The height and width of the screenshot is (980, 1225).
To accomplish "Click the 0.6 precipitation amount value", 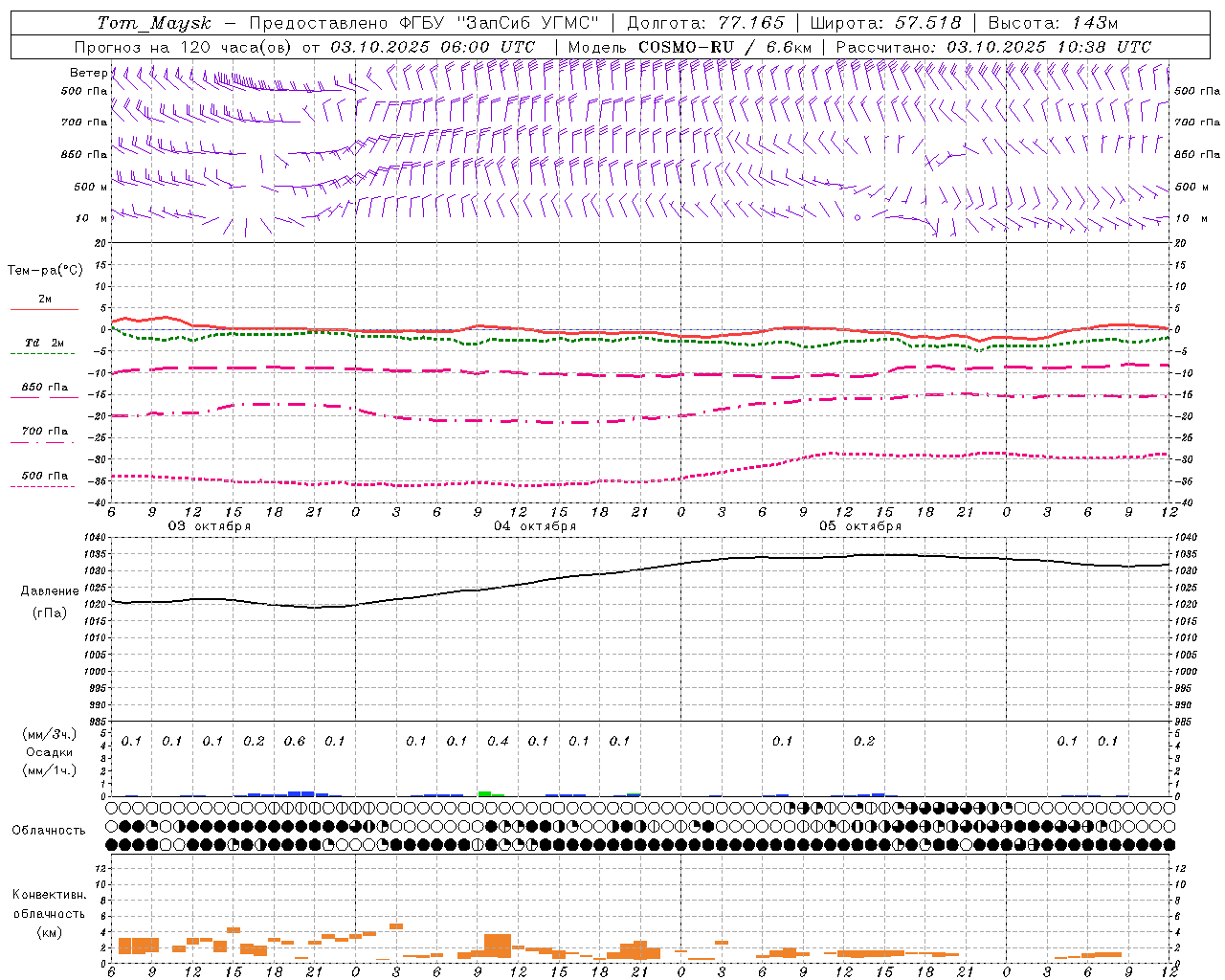I will [x=294, y=742].
